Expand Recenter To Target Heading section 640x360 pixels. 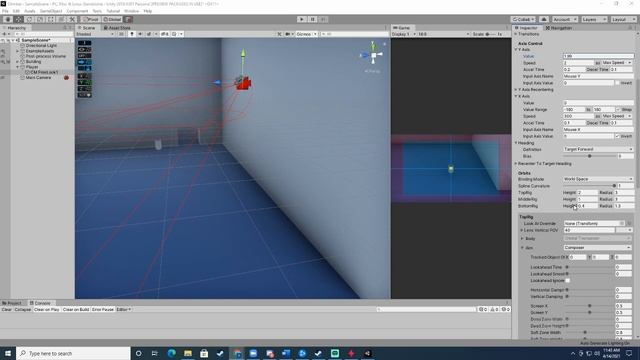pos(516,164)
